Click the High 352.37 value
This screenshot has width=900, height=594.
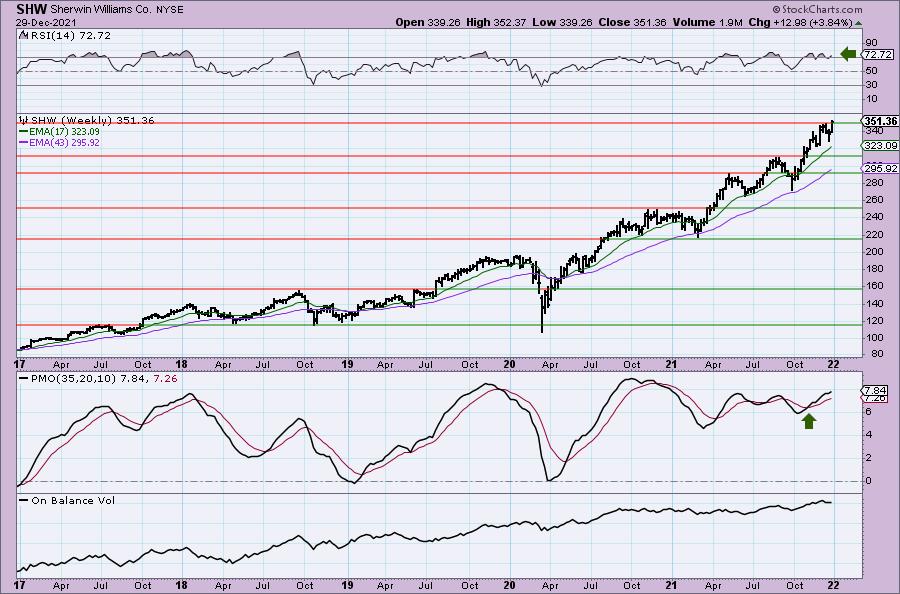click(x=494, y=22)
